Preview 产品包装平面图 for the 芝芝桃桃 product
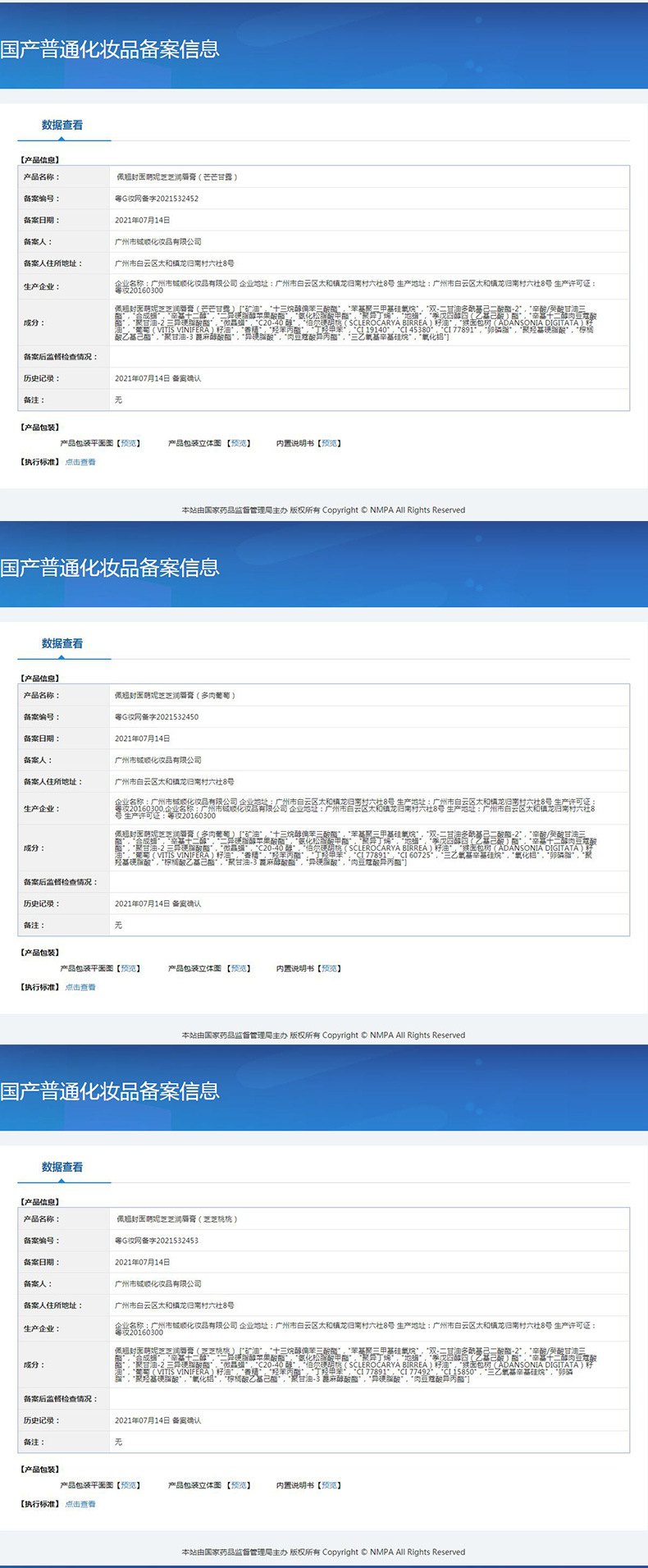648x1568 pixels. point(129,1485)
